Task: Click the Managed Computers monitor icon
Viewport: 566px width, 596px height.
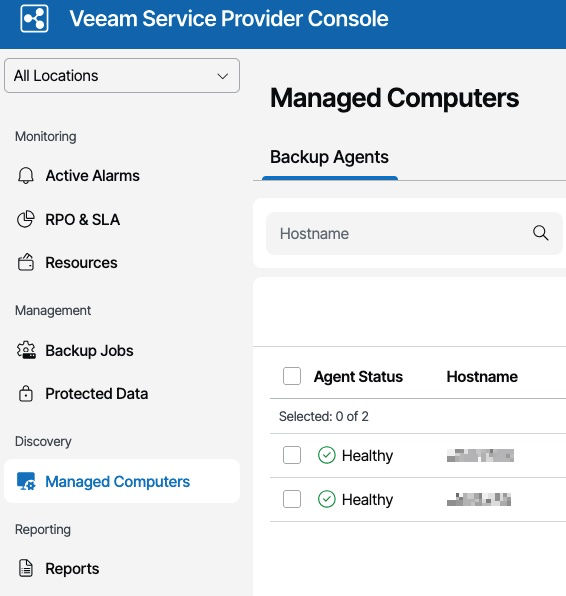Action: click(26, 481)
